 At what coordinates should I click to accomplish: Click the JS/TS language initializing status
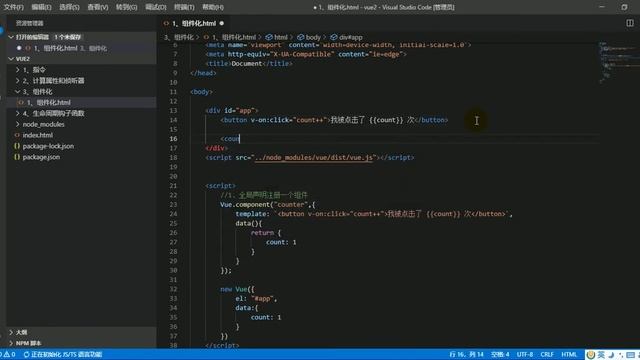coord(63,354)
